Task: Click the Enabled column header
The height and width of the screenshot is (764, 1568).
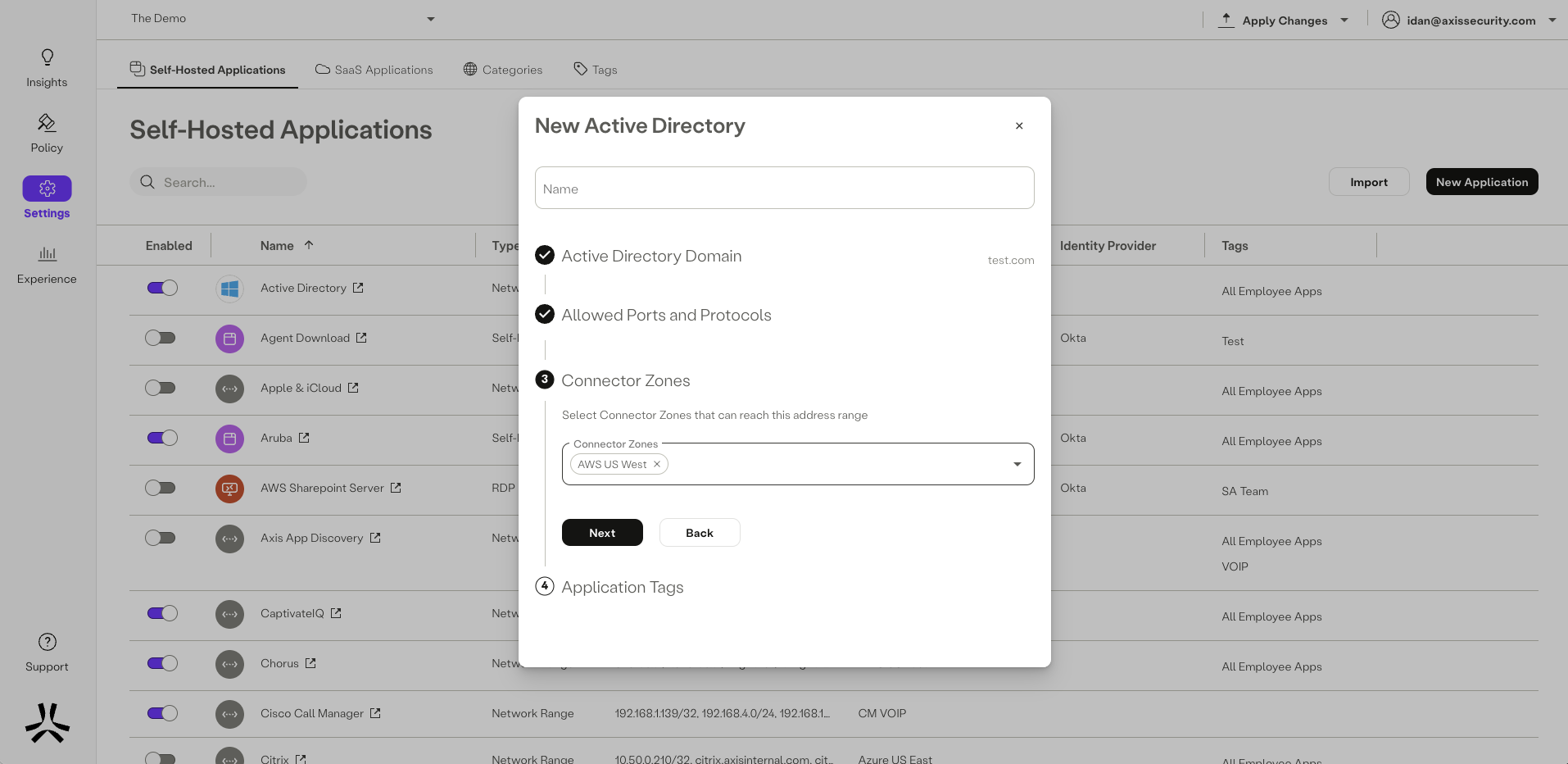Action: (169, 246)
